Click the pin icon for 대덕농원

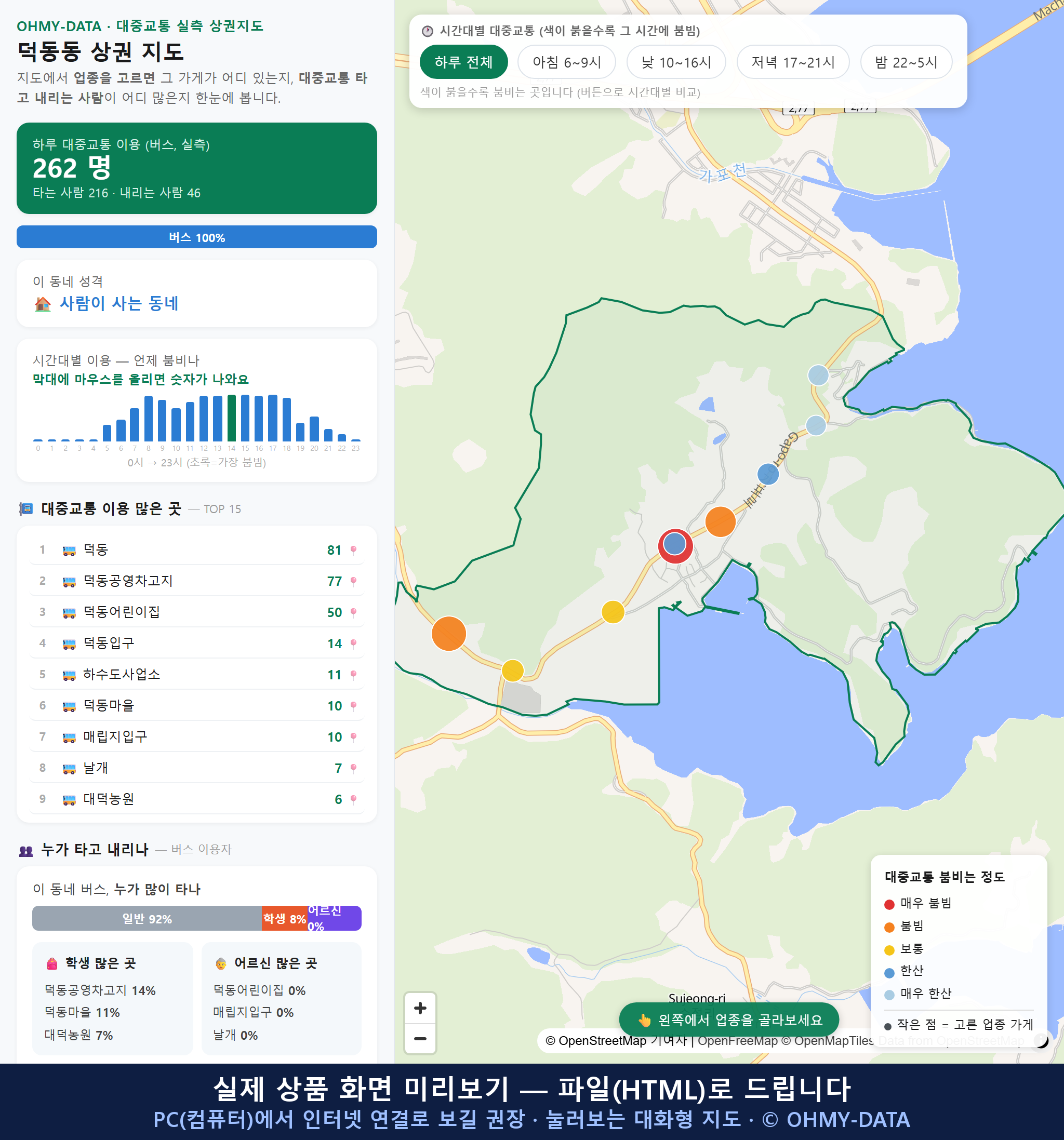pos(353,799)
